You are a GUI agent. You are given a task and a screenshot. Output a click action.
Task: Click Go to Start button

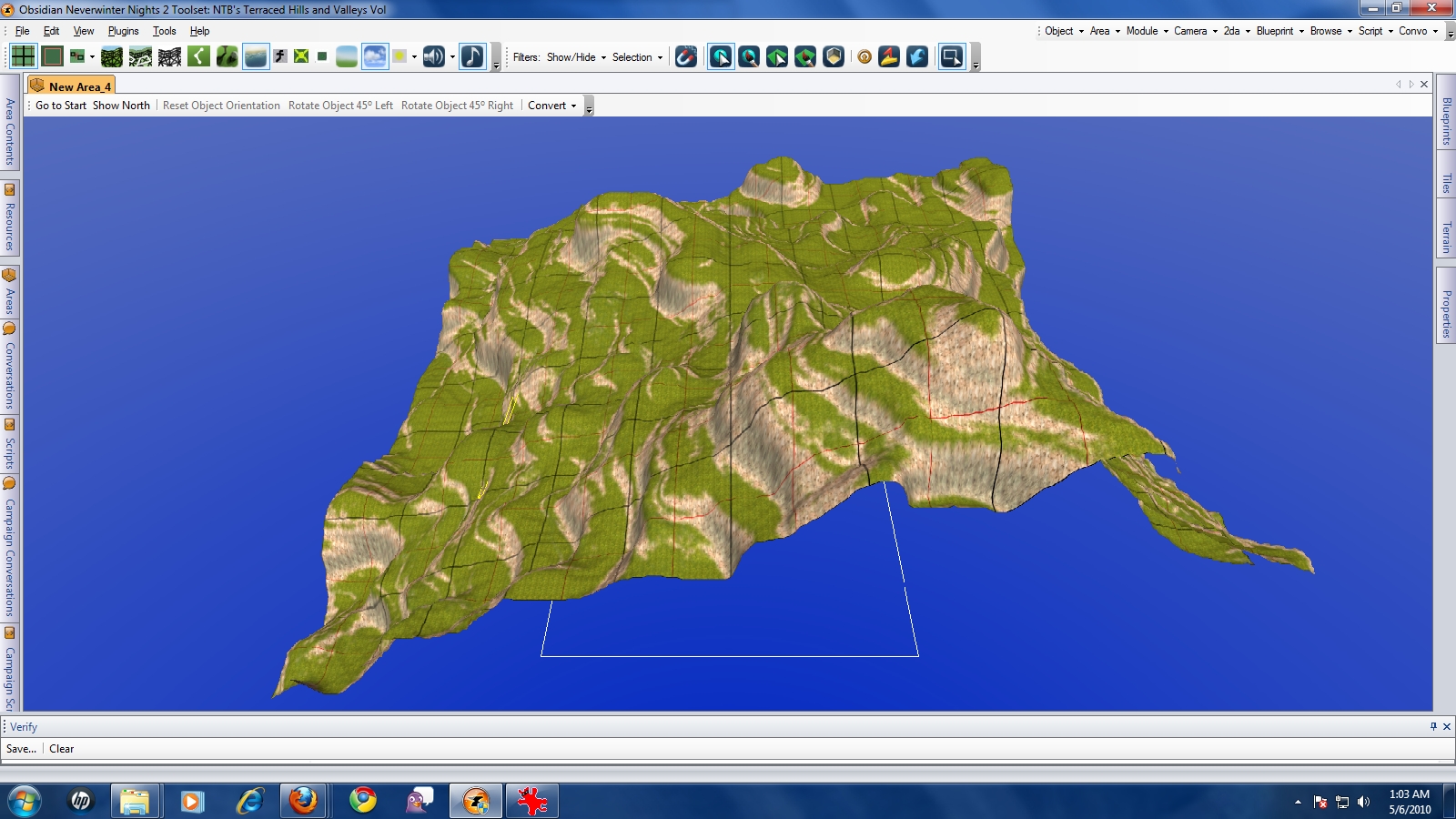61,106
